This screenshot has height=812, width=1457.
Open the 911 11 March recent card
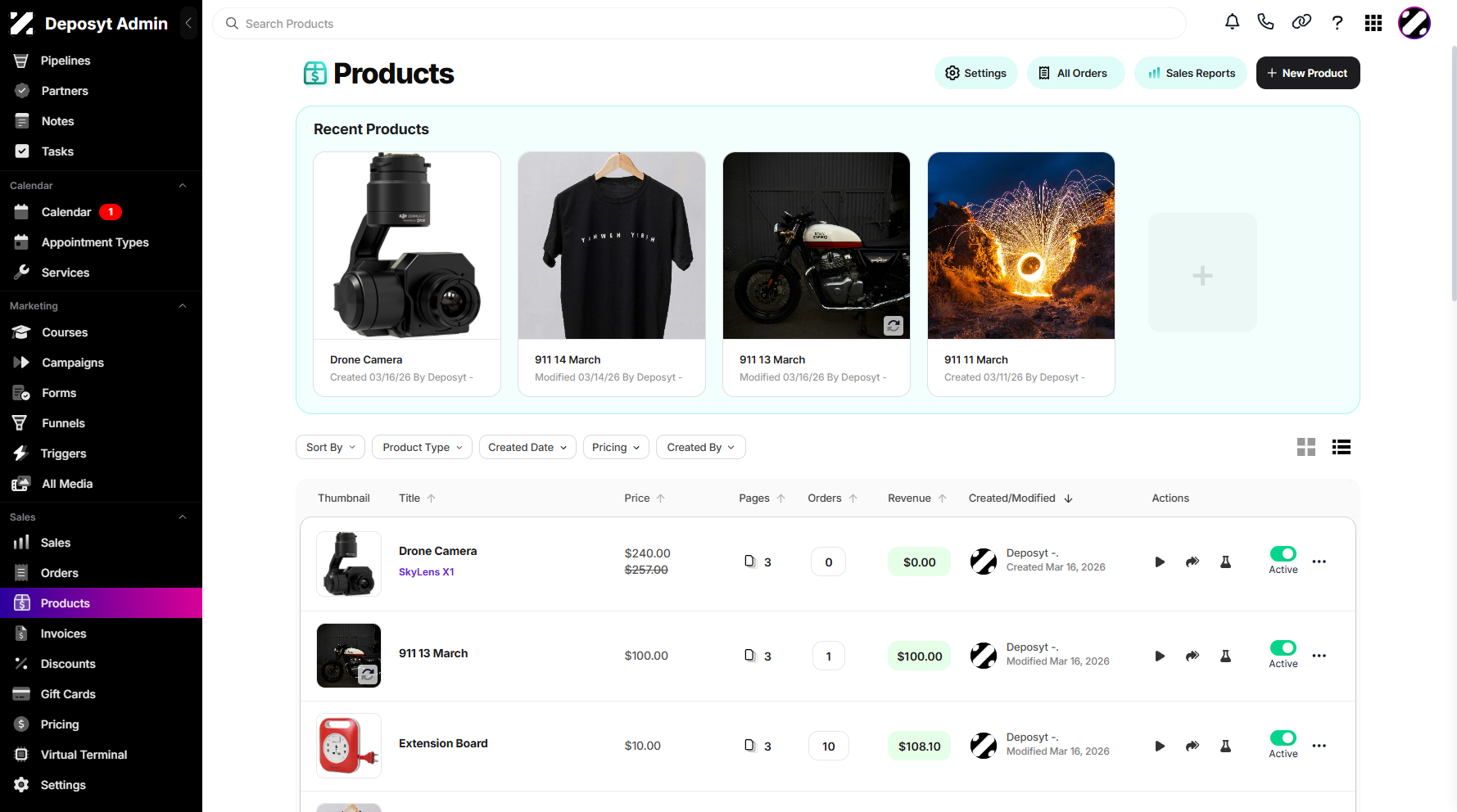tap(1021, 274)
